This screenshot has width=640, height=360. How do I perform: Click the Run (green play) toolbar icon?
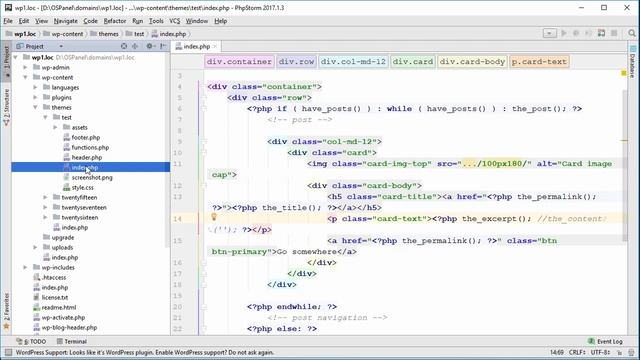coord(564,33)
